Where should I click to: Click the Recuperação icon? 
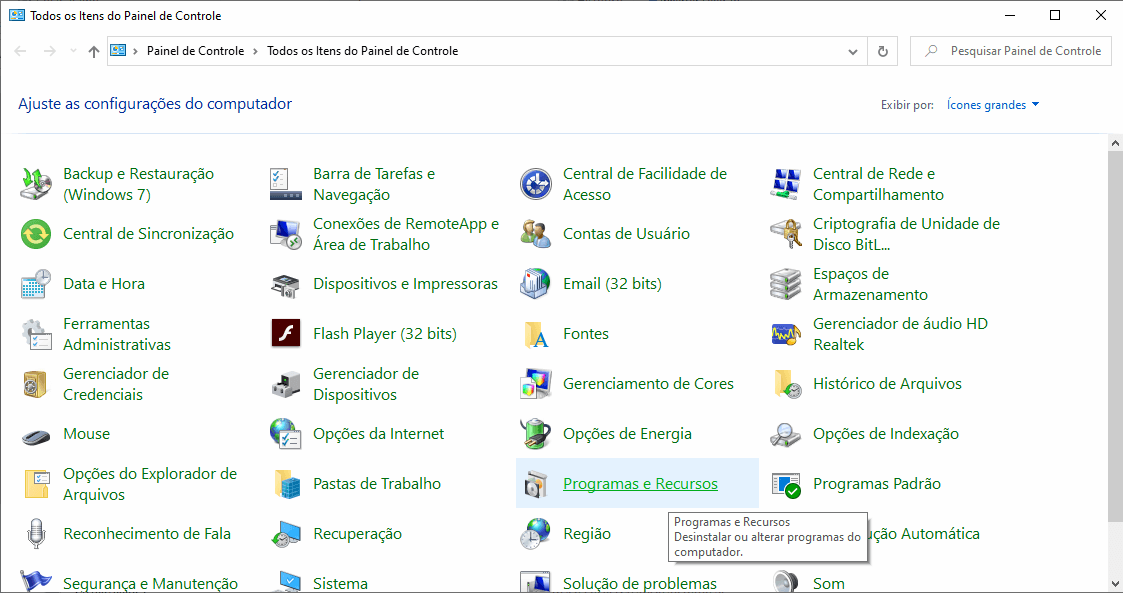(286, 534)
